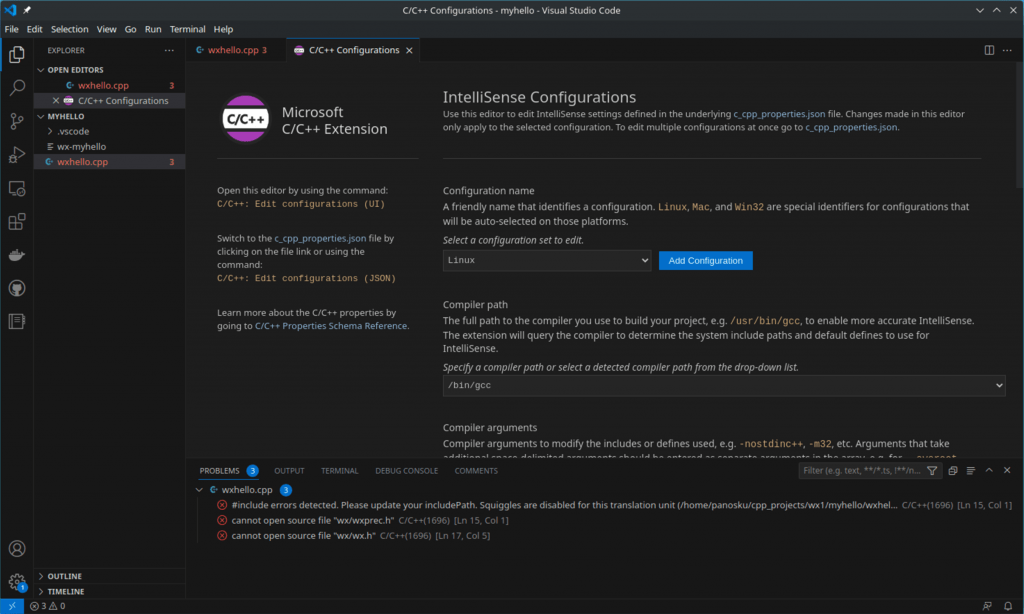Screen dimensions: 1024x614
Task: Maximize the bottom panel size
Action: pos(989,470)
